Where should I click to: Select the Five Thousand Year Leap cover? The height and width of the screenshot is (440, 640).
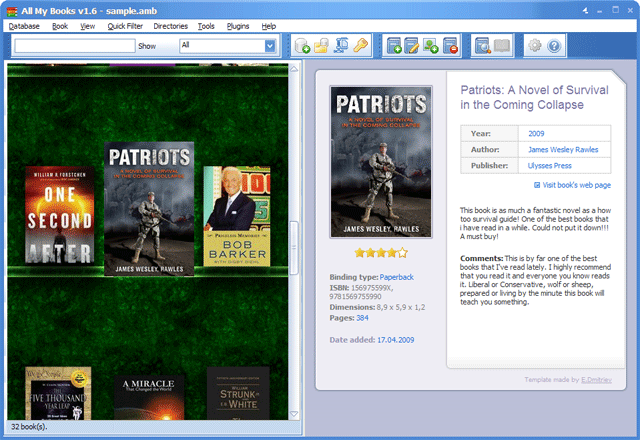[x=58, y=393]
